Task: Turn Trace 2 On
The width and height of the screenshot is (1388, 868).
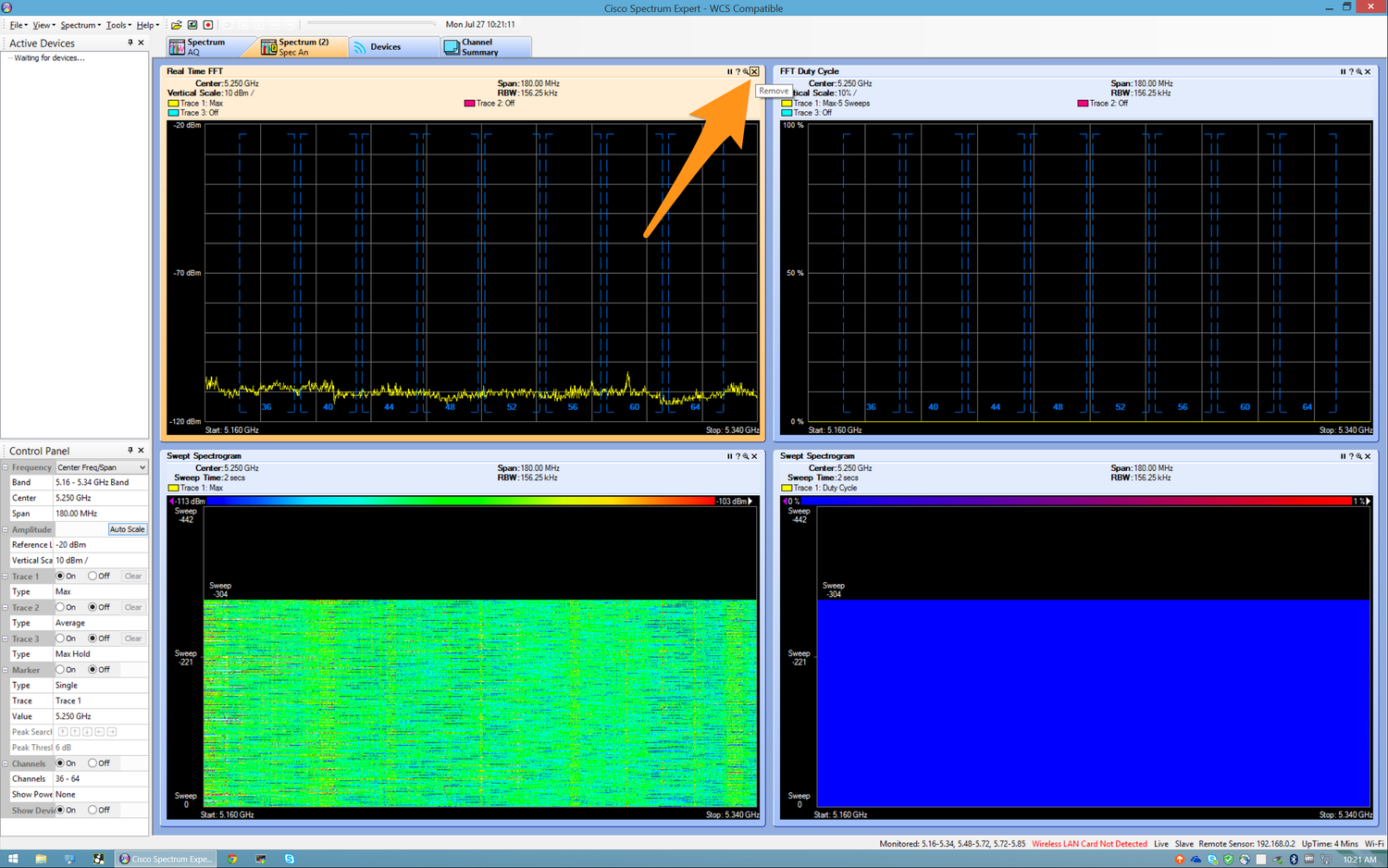Action: pos(60,607)
